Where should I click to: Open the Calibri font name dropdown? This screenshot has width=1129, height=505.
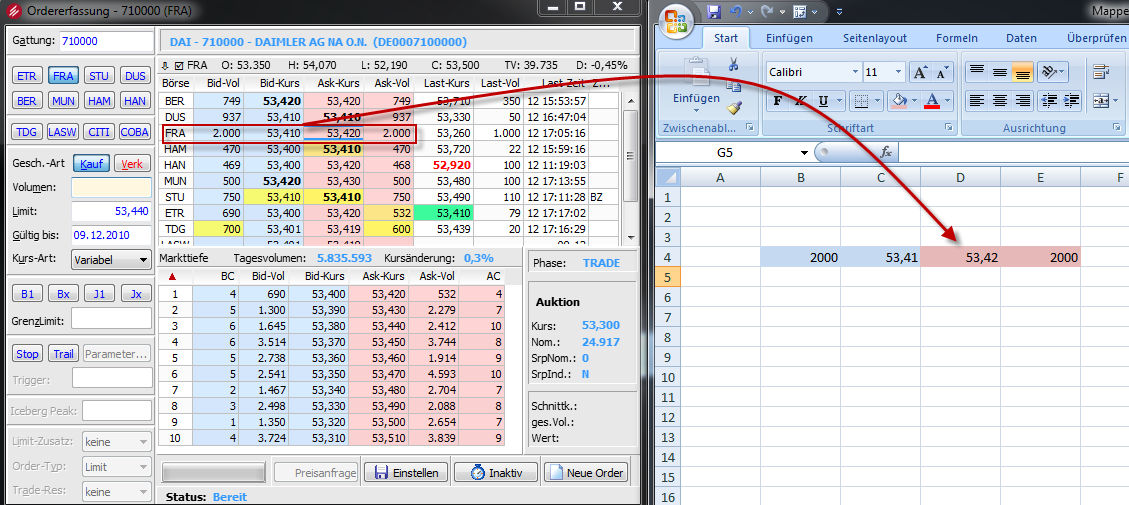(855, 72)
